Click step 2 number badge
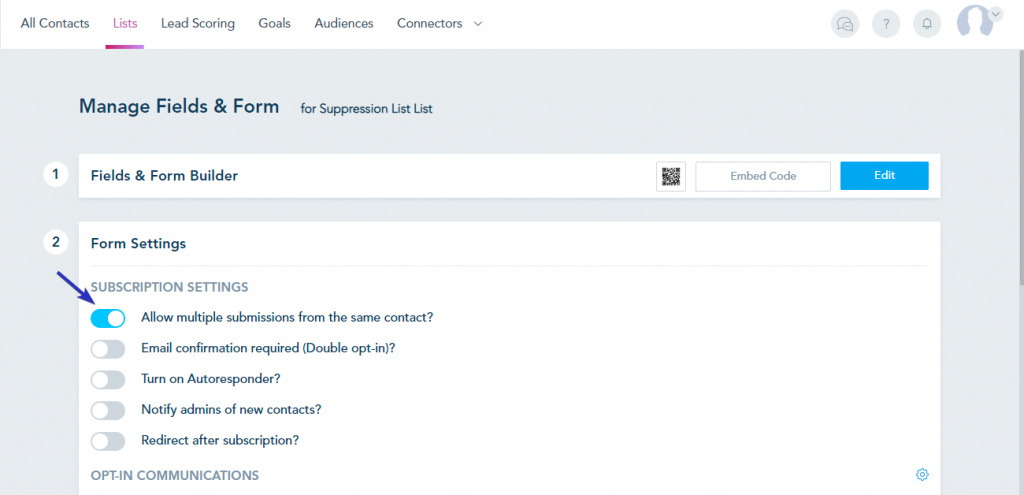This screenshot has width=1024, height=495. [x=56, y=242]
